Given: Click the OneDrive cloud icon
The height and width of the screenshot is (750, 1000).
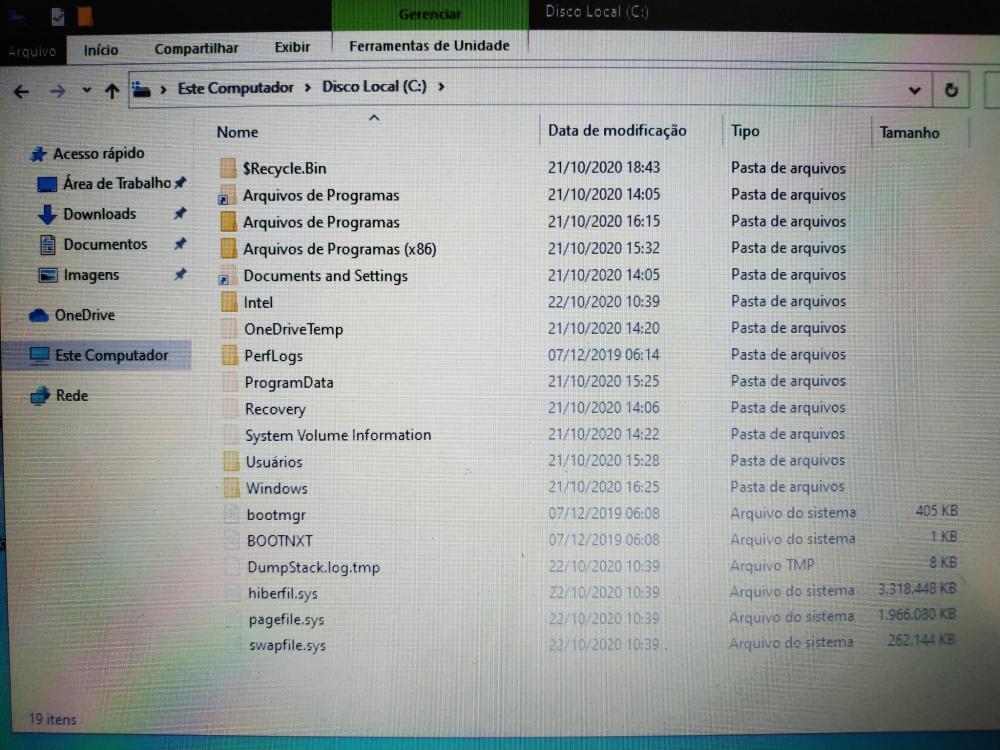Looking at the screenshot, I should [38, 315].
